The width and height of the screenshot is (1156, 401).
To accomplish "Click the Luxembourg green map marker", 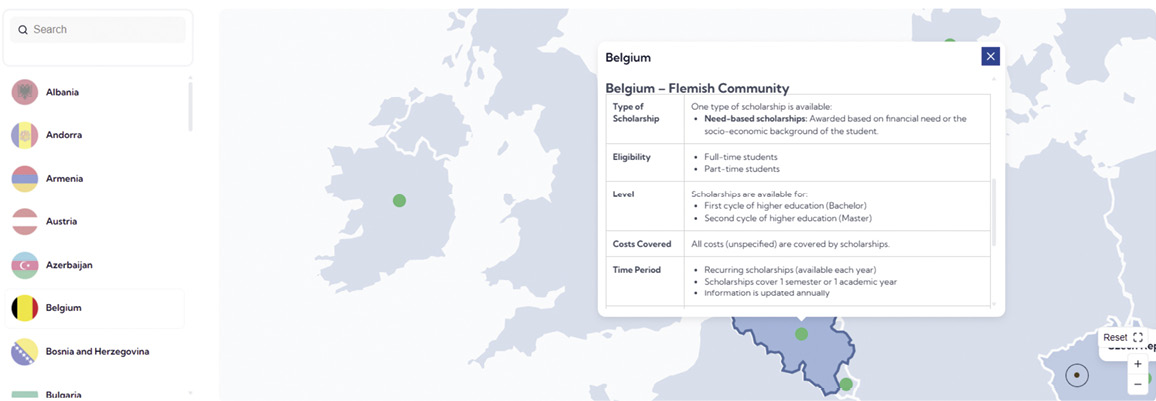I will (x=846, y=384).
